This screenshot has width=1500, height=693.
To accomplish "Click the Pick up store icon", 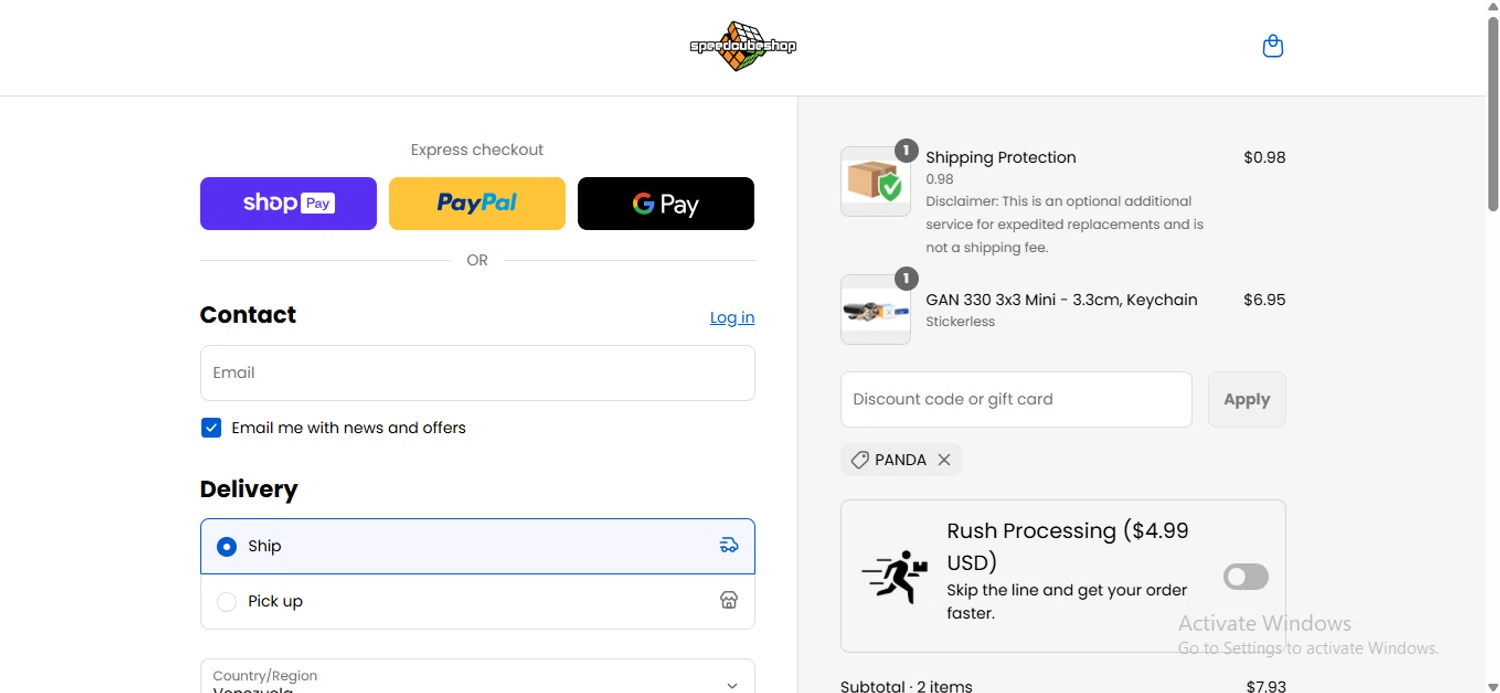I will [729, 600].
